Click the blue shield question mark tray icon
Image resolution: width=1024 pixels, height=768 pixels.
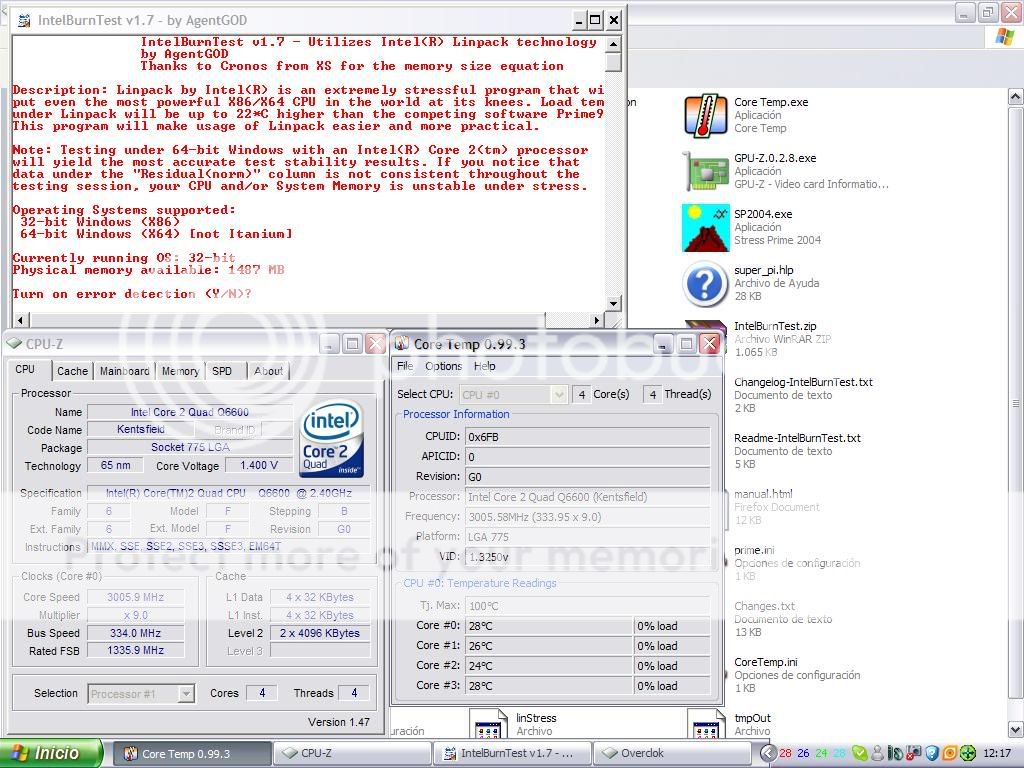(x=932, y=753)
